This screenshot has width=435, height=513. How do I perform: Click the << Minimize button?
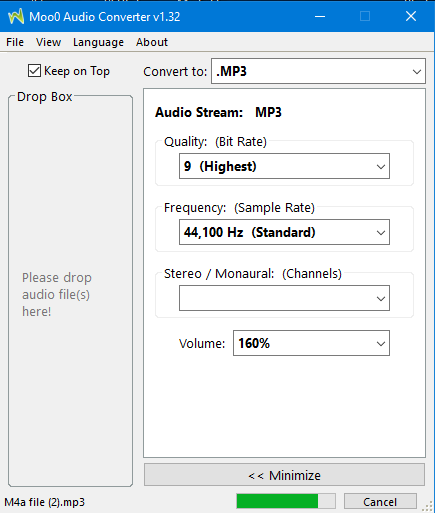pyautogui.click(x=284, y=475)
